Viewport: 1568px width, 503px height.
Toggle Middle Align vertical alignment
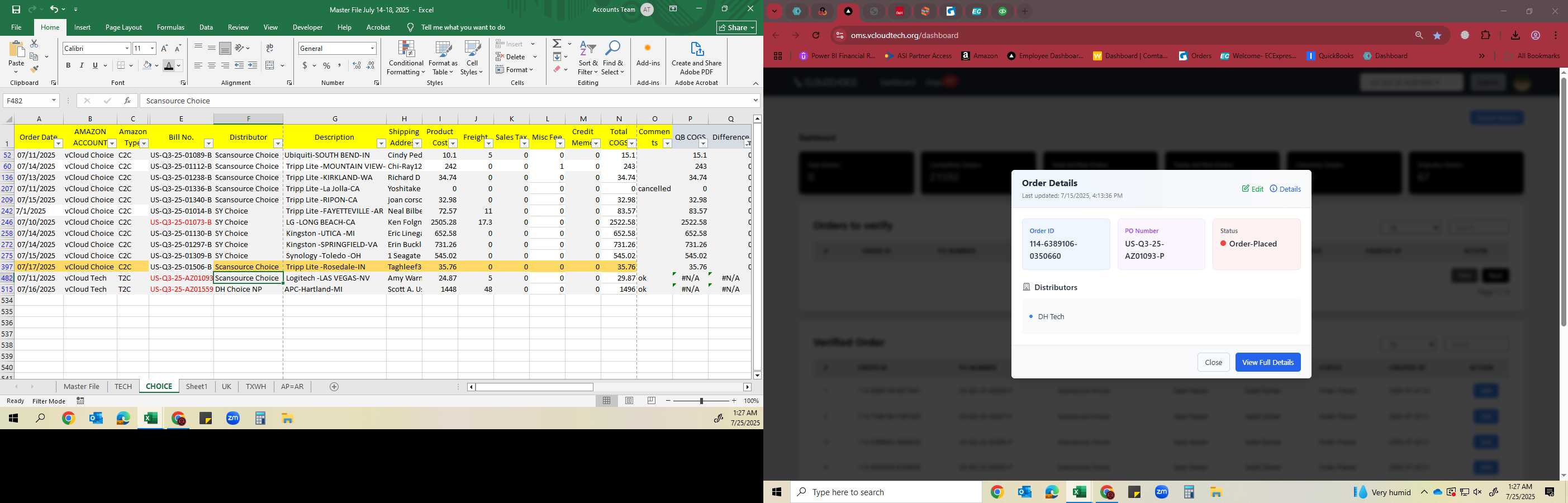[212, 48]
